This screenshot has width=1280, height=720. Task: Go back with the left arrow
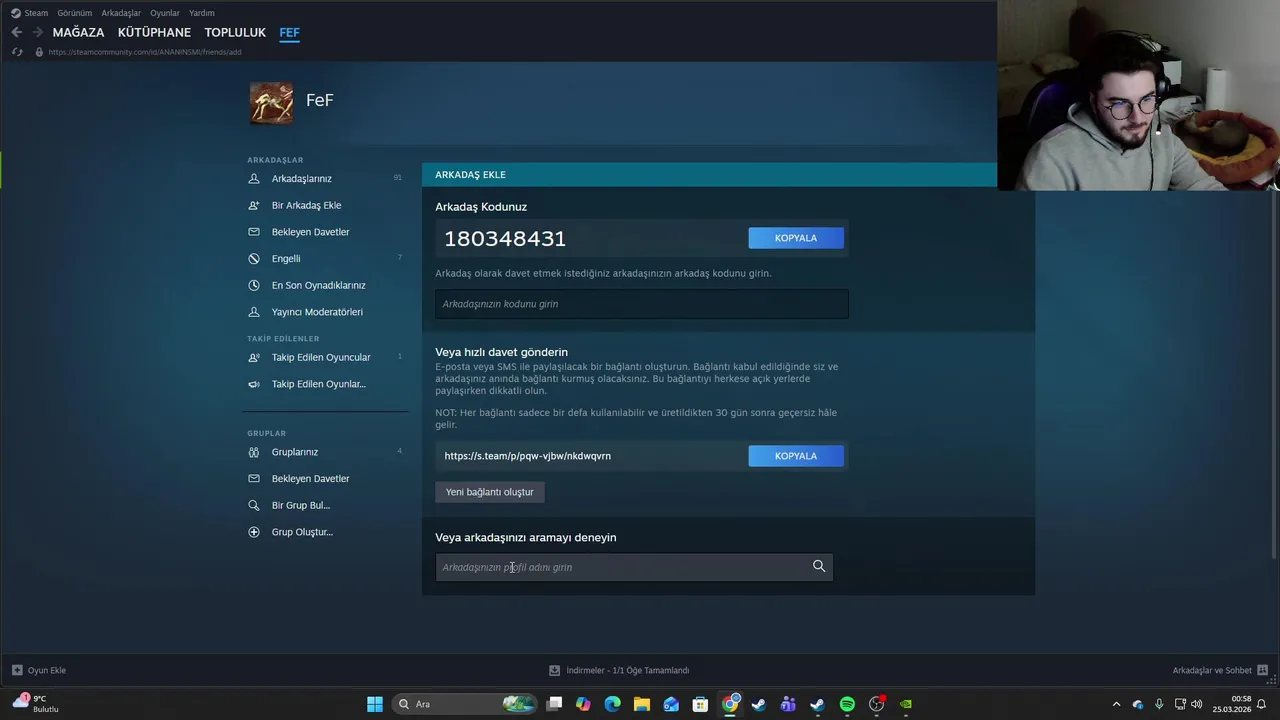(x=16, y=32)
